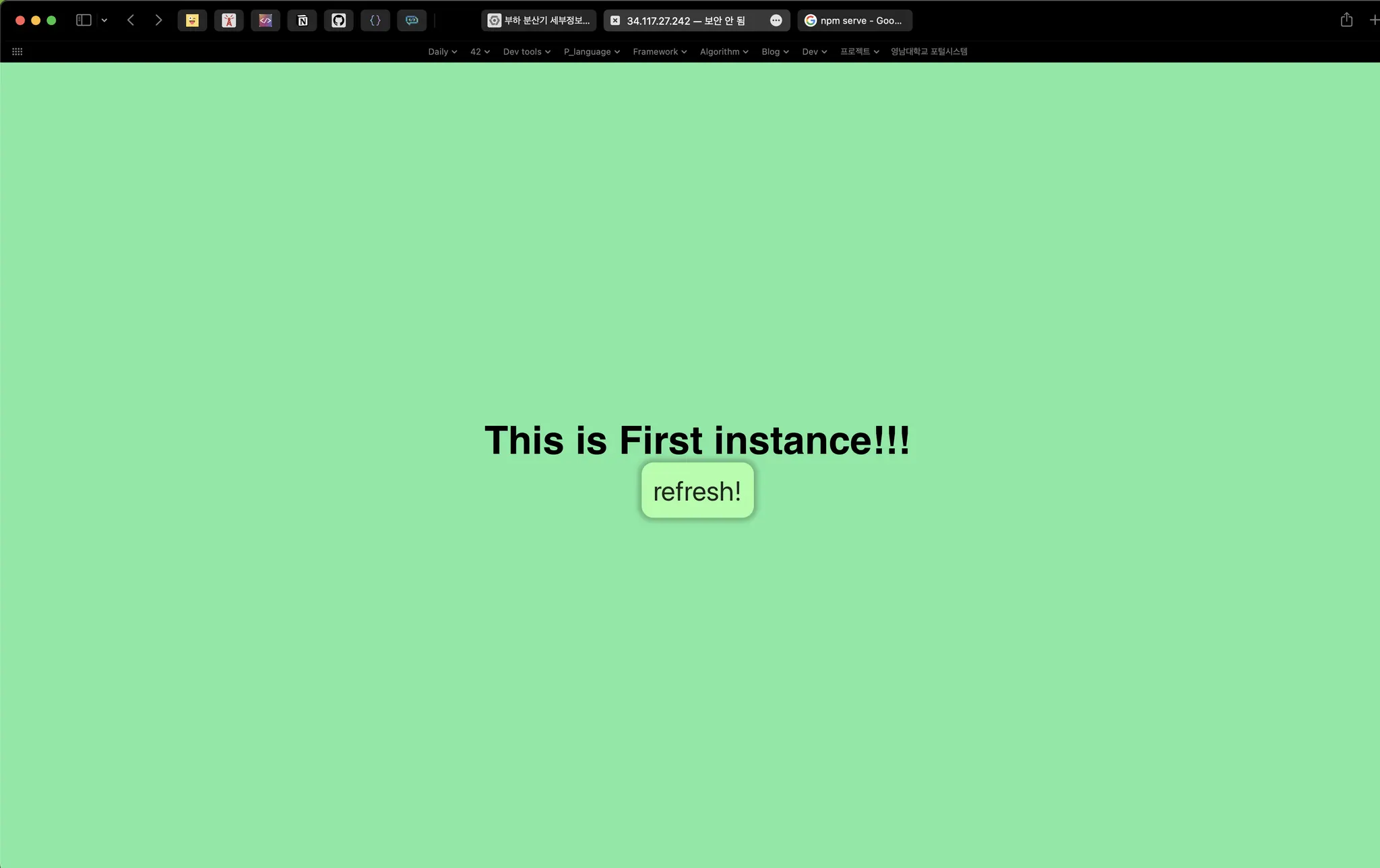Screen dimensions: 1380x868
Task: Toggle the Safari sidebar
Action: pos(84,20)
